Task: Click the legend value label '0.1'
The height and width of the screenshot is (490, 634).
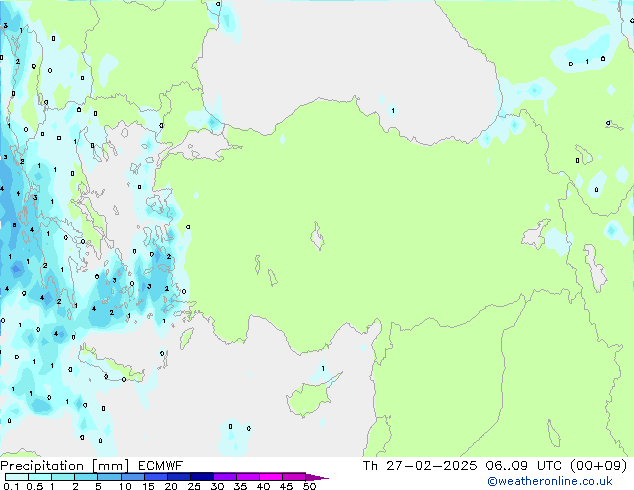Action: coord(10,486)
